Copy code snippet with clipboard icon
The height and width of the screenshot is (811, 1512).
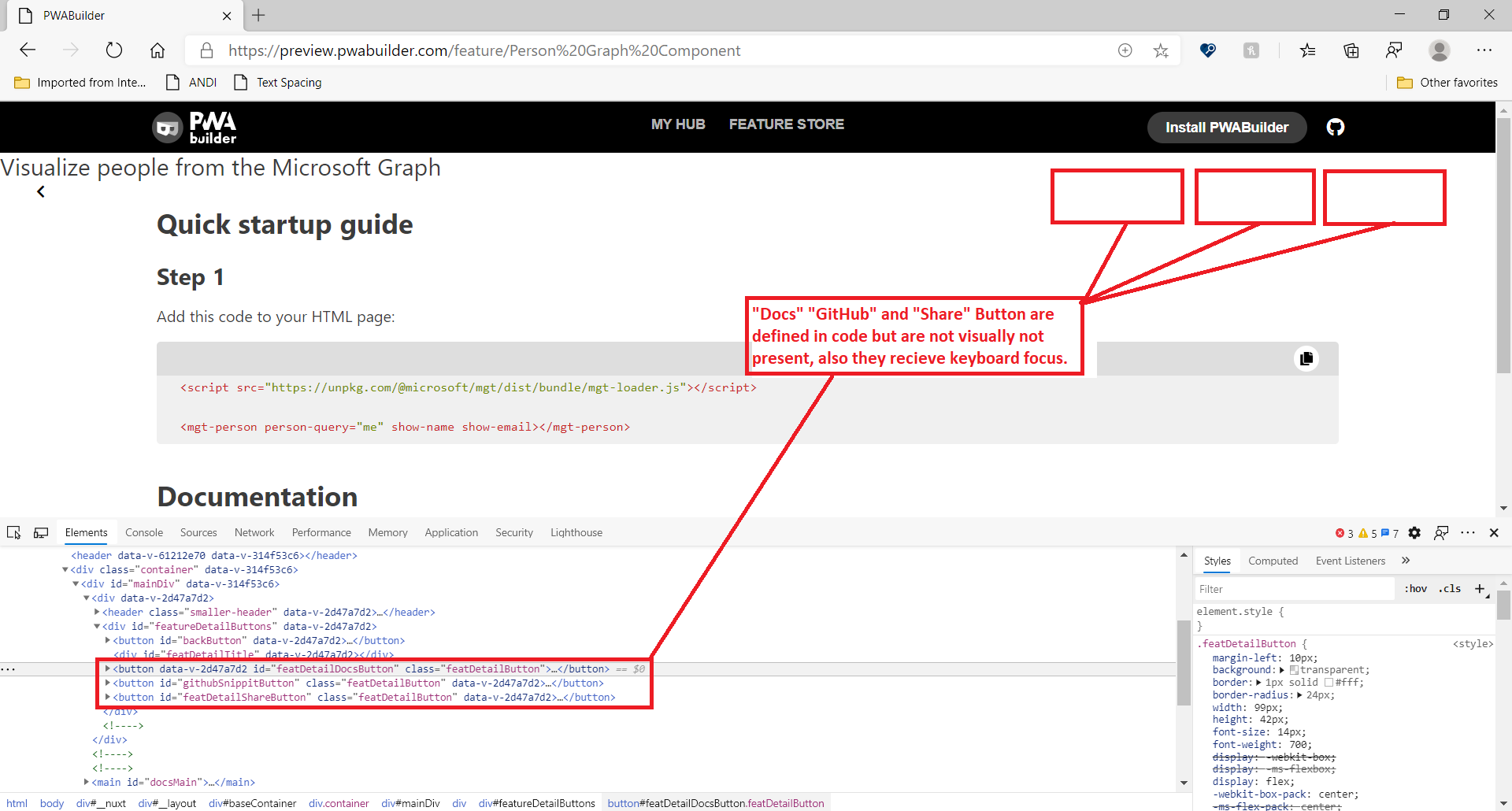pyautogui.click(x=1306, y=358)
